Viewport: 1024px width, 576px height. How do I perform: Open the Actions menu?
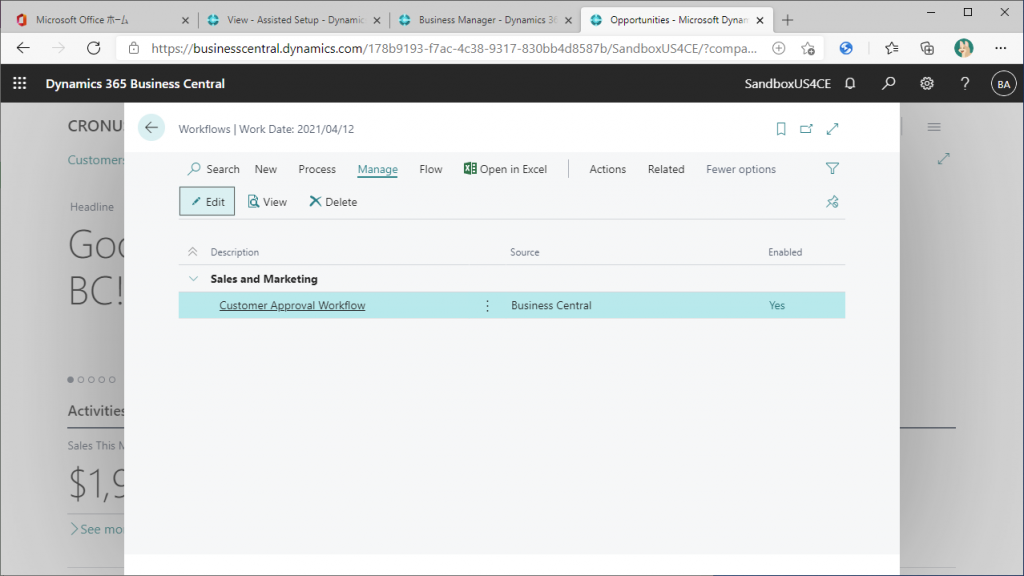point(607,169)
